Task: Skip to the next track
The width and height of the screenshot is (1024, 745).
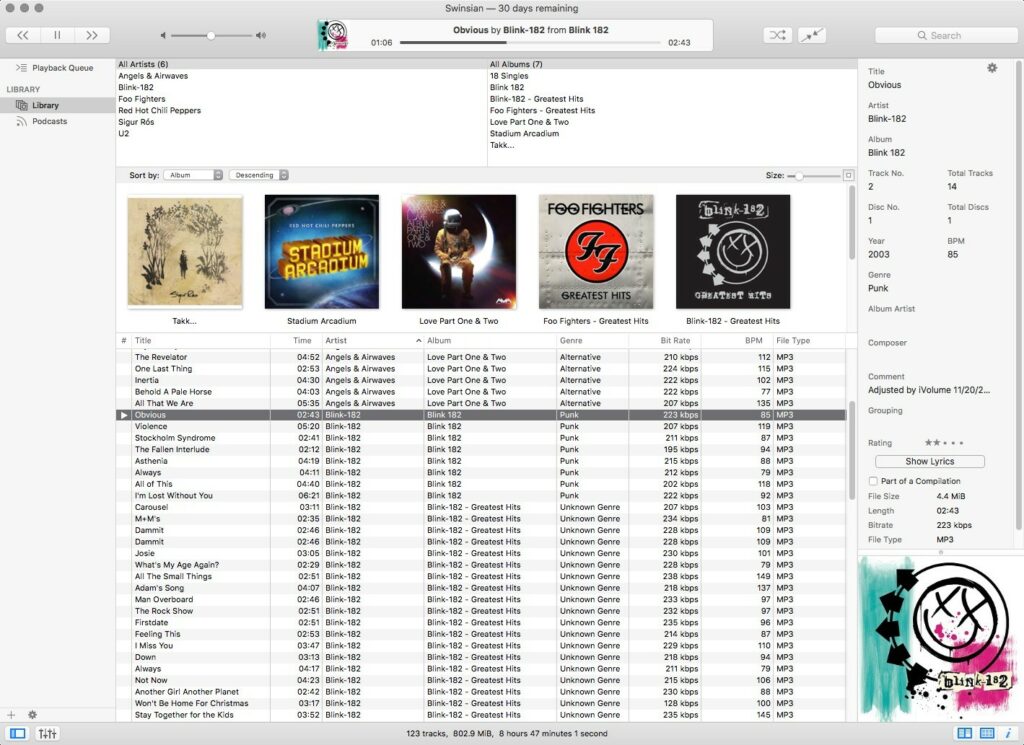Action: pos(92,35)
